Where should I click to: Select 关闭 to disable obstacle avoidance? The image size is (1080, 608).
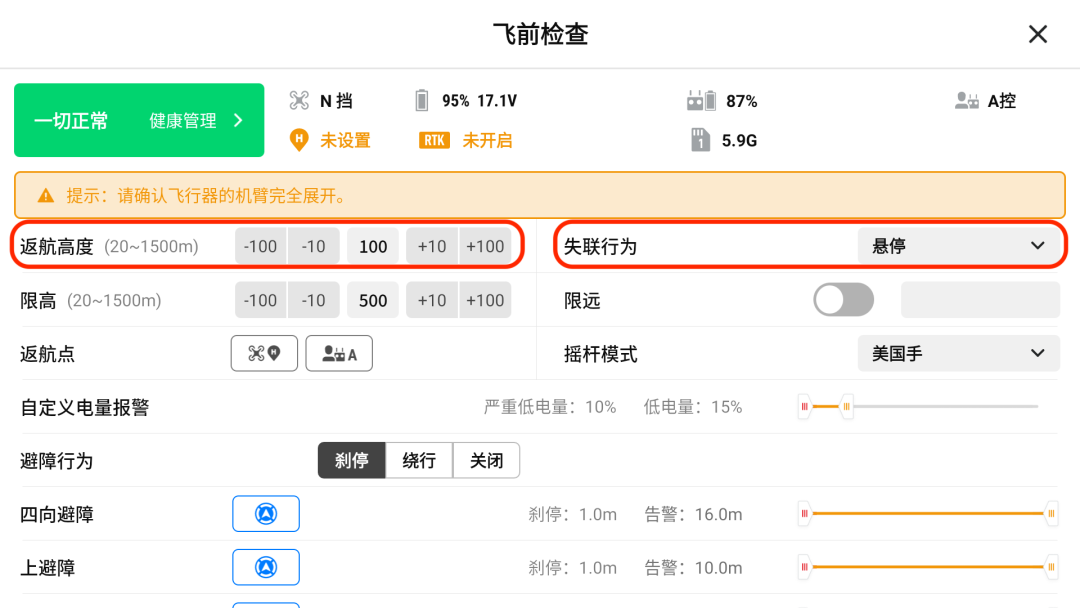[x=487, y=460]
